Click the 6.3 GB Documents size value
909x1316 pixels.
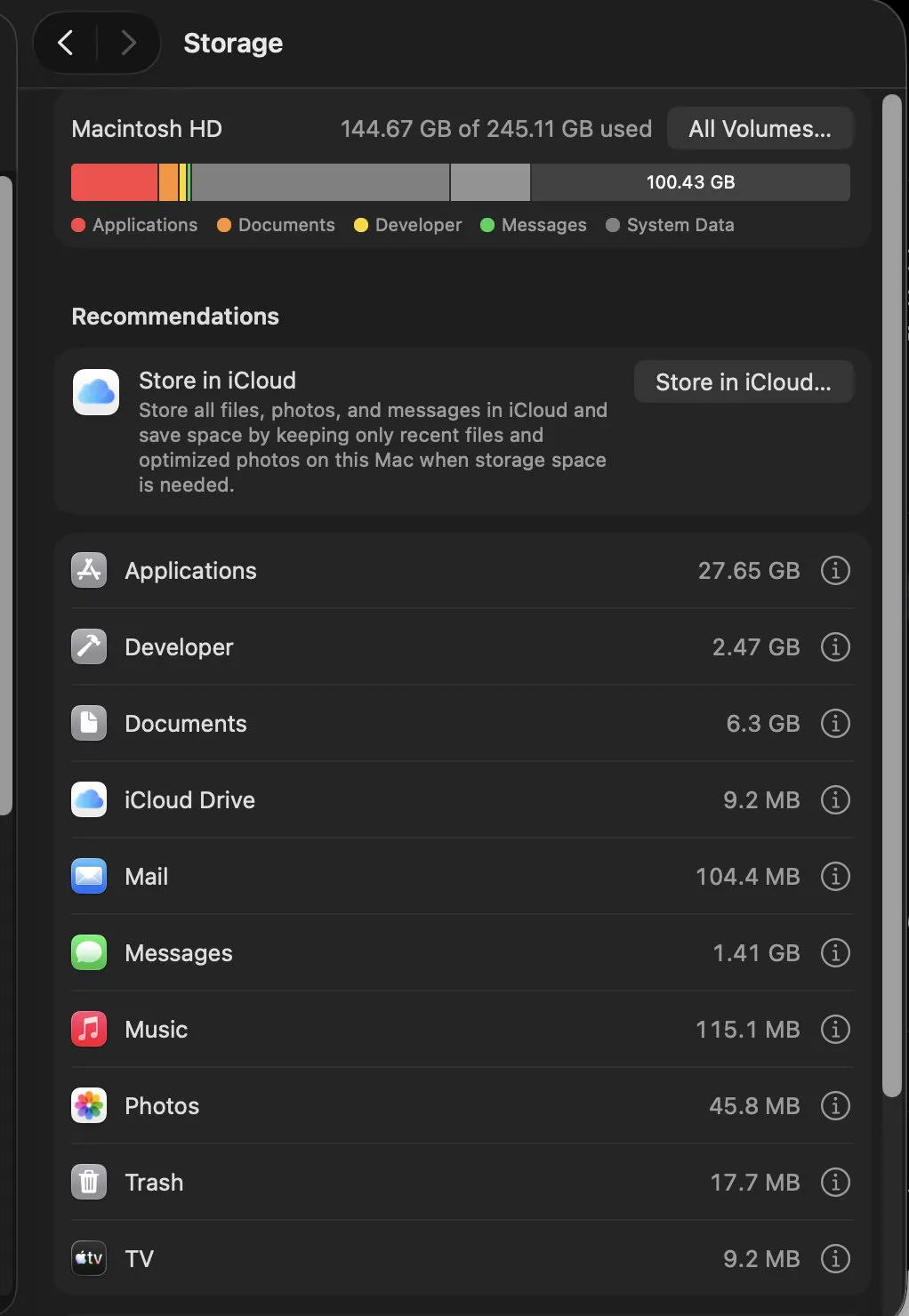click(x=763, y=724)
